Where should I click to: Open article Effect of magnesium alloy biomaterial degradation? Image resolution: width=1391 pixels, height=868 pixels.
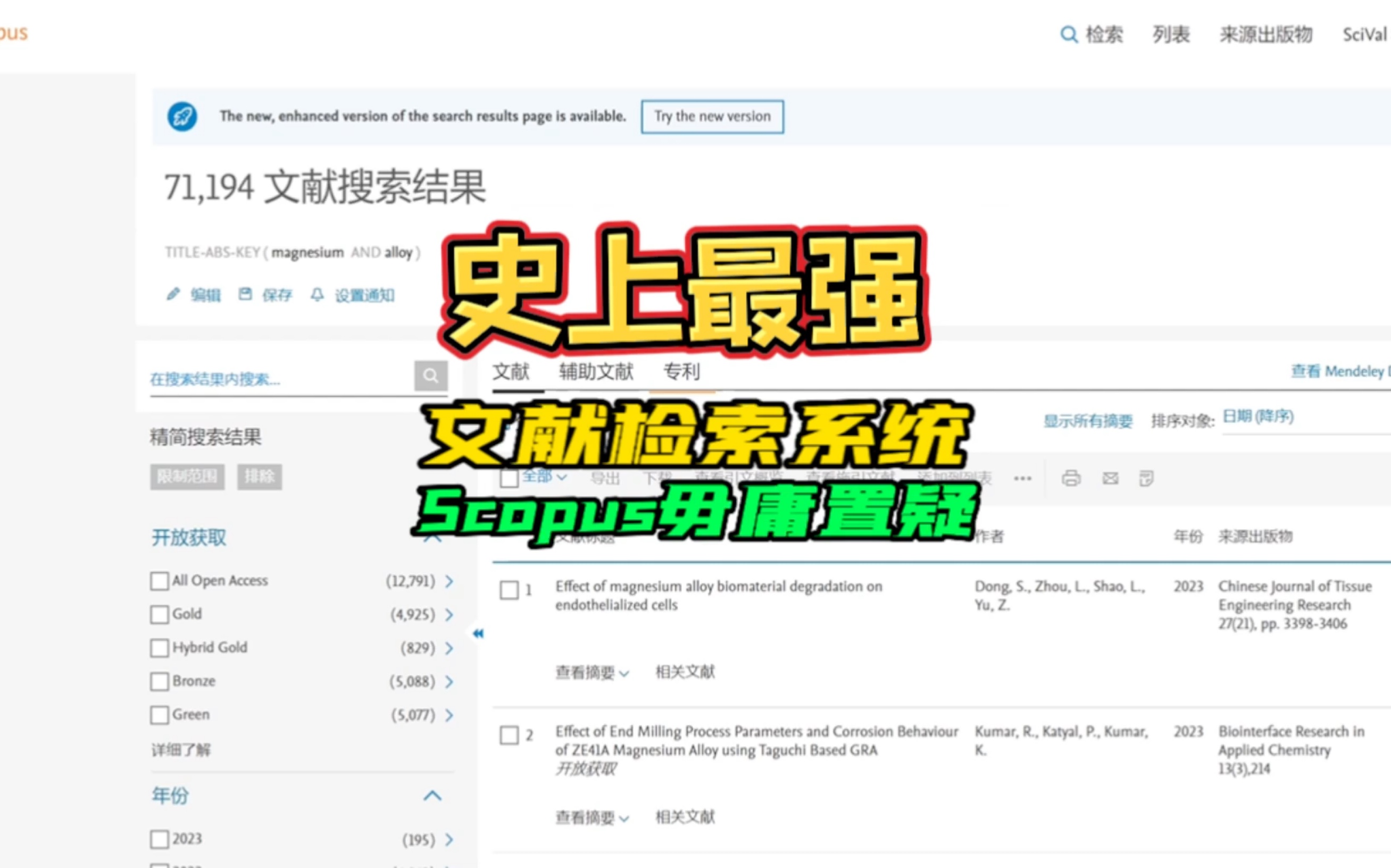click(719, 596)
